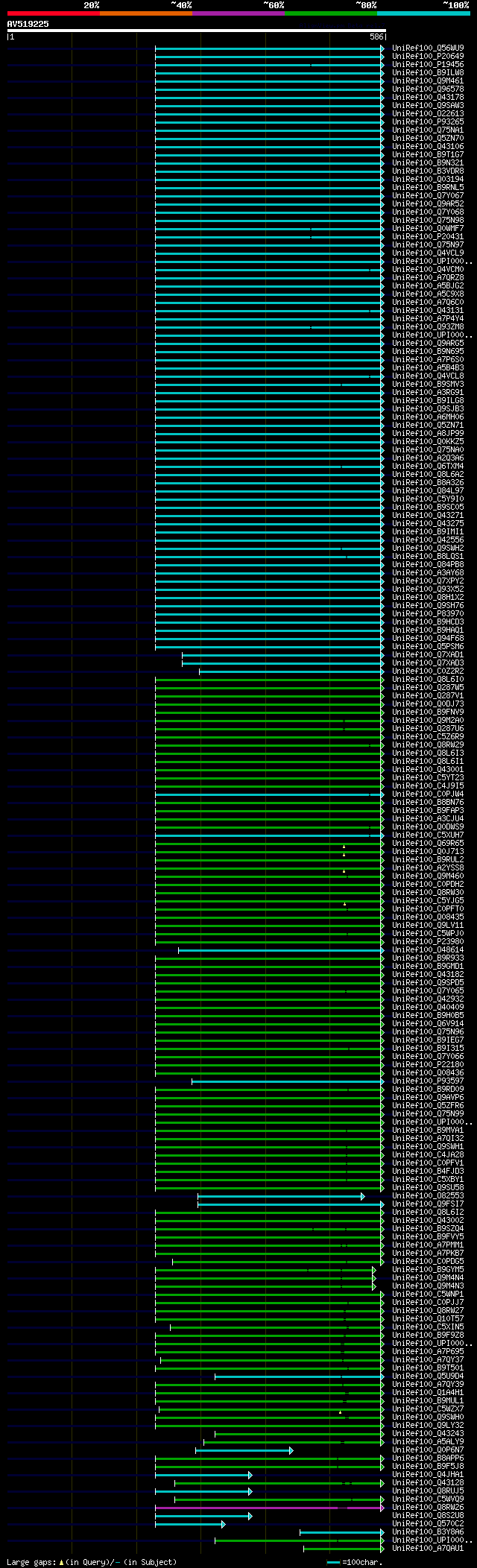
Task: Open hit UniRef100_P19456
Action: [x=428, y=64]
